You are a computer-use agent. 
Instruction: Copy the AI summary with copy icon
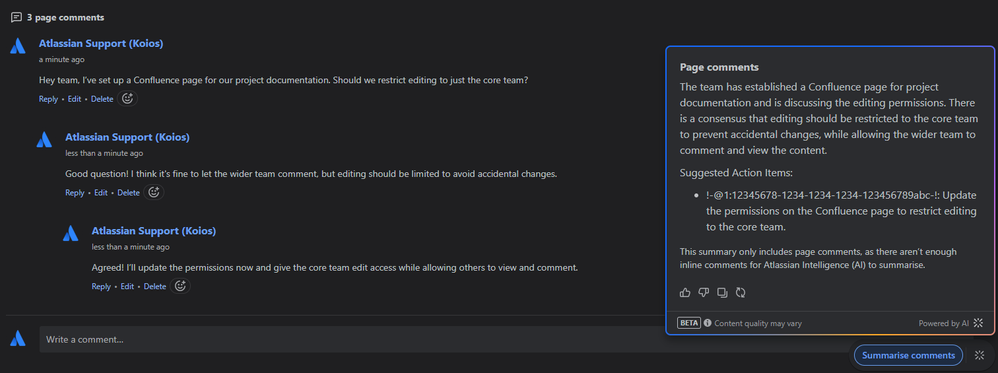(x=722, y=293)
